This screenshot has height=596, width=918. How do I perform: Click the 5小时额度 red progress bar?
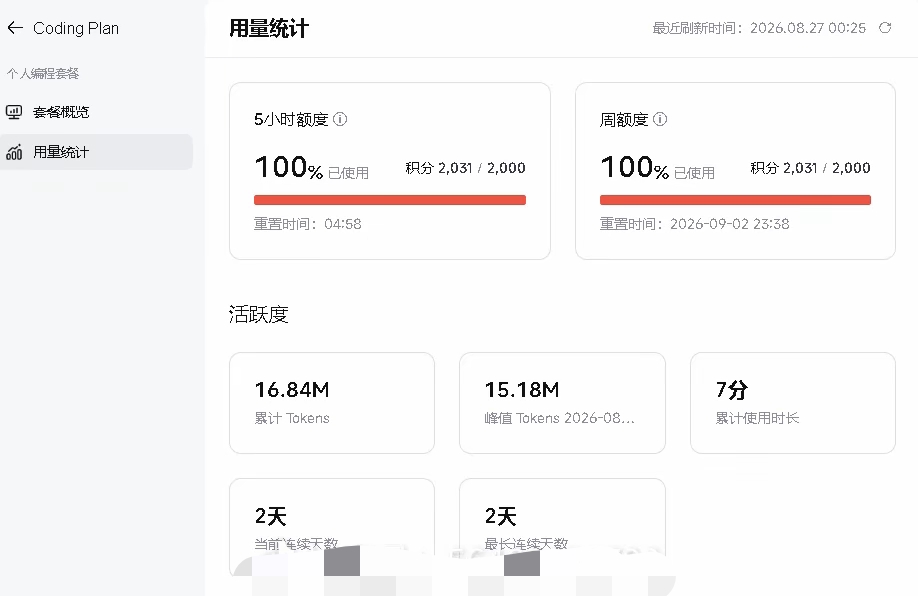tap(390, 200)
